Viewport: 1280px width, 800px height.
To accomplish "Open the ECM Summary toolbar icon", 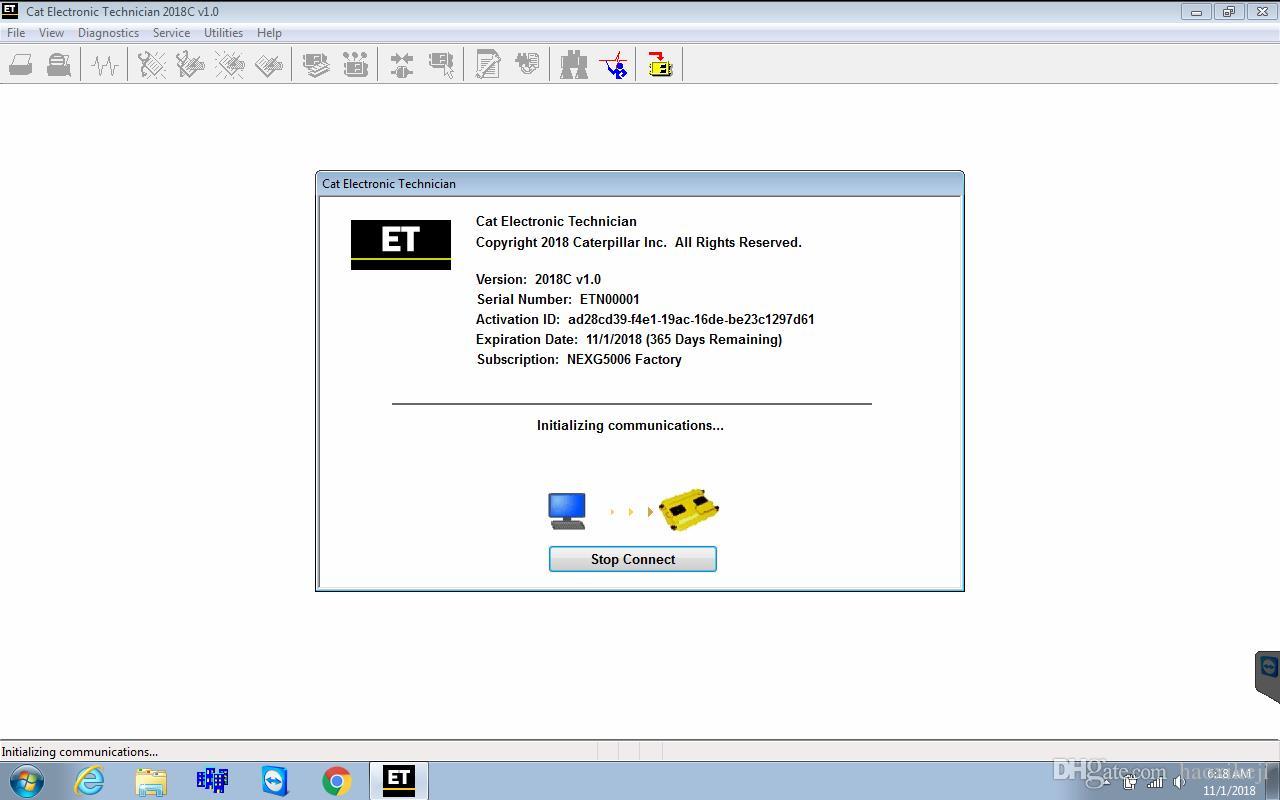I will coord(316,66).
